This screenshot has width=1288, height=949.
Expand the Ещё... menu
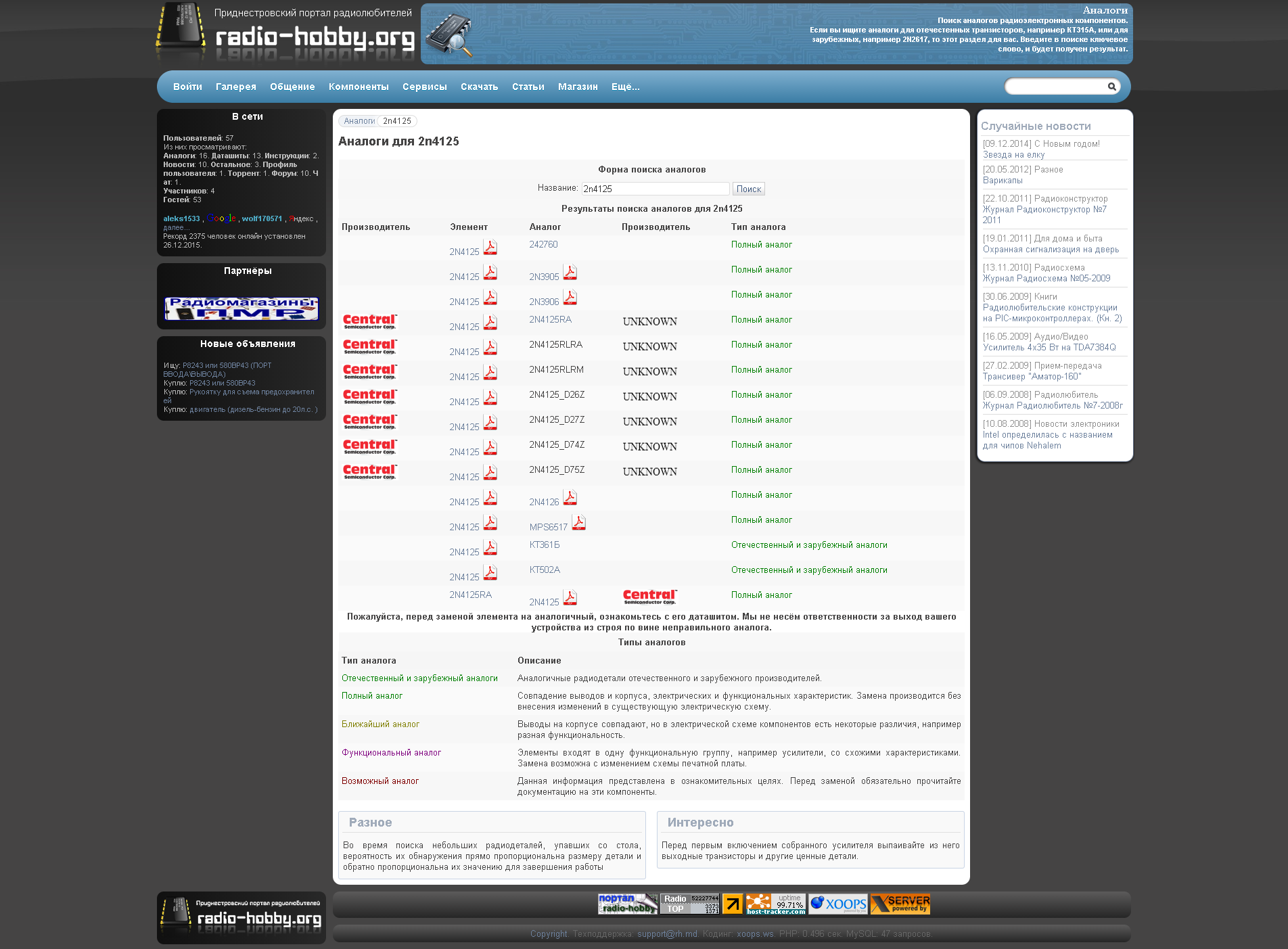[x=625, y=87]
